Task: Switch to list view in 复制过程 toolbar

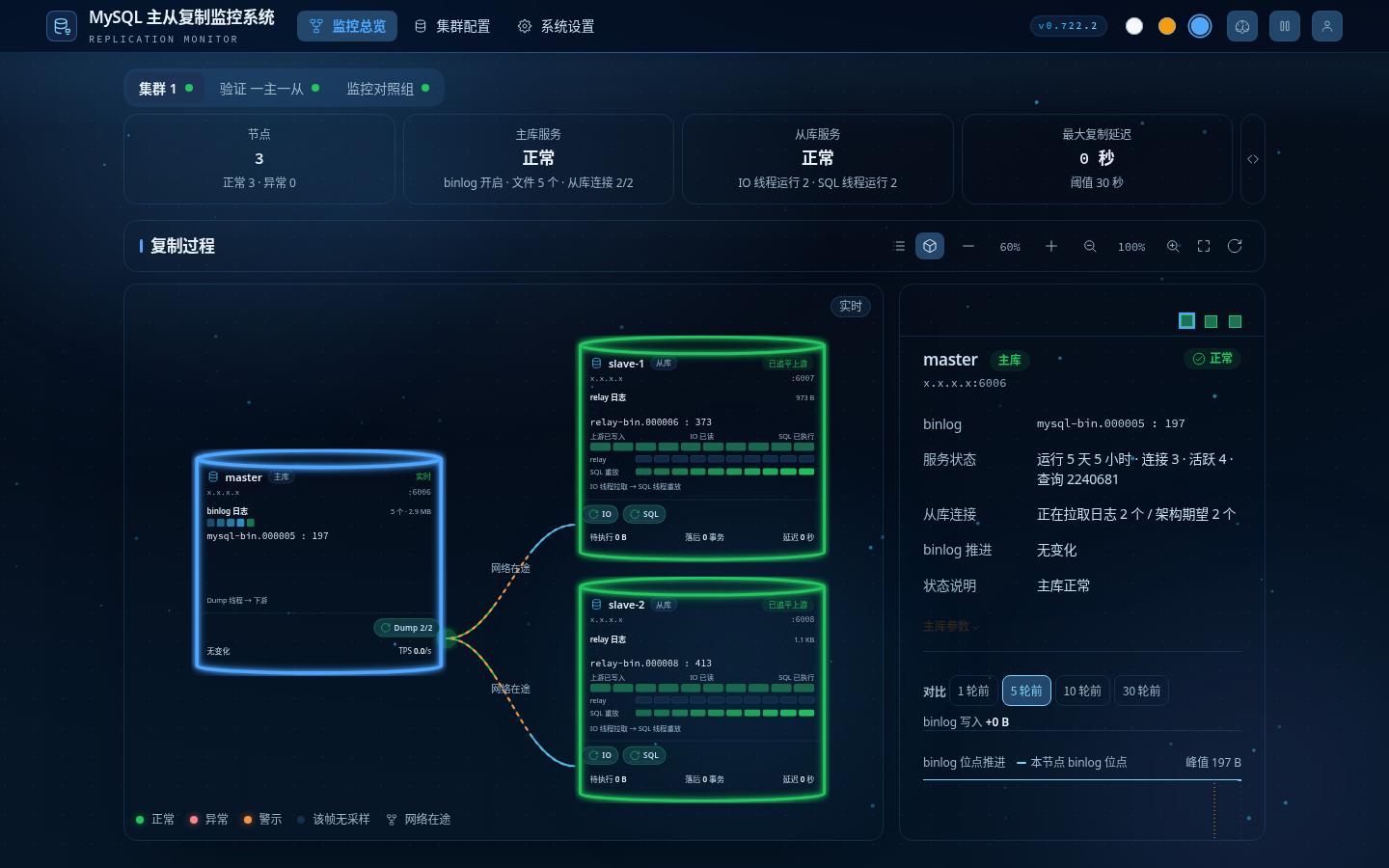Action: 899,246
